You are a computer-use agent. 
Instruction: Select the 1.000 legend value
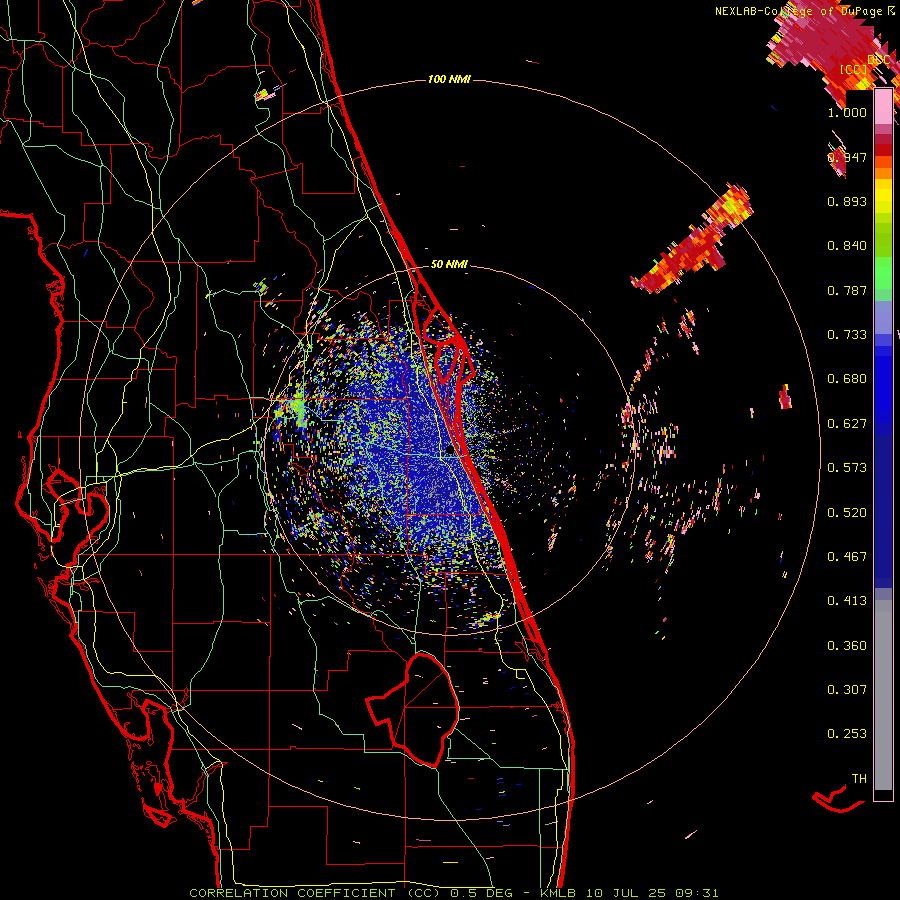pyautogui.click(x=847, y=112)
